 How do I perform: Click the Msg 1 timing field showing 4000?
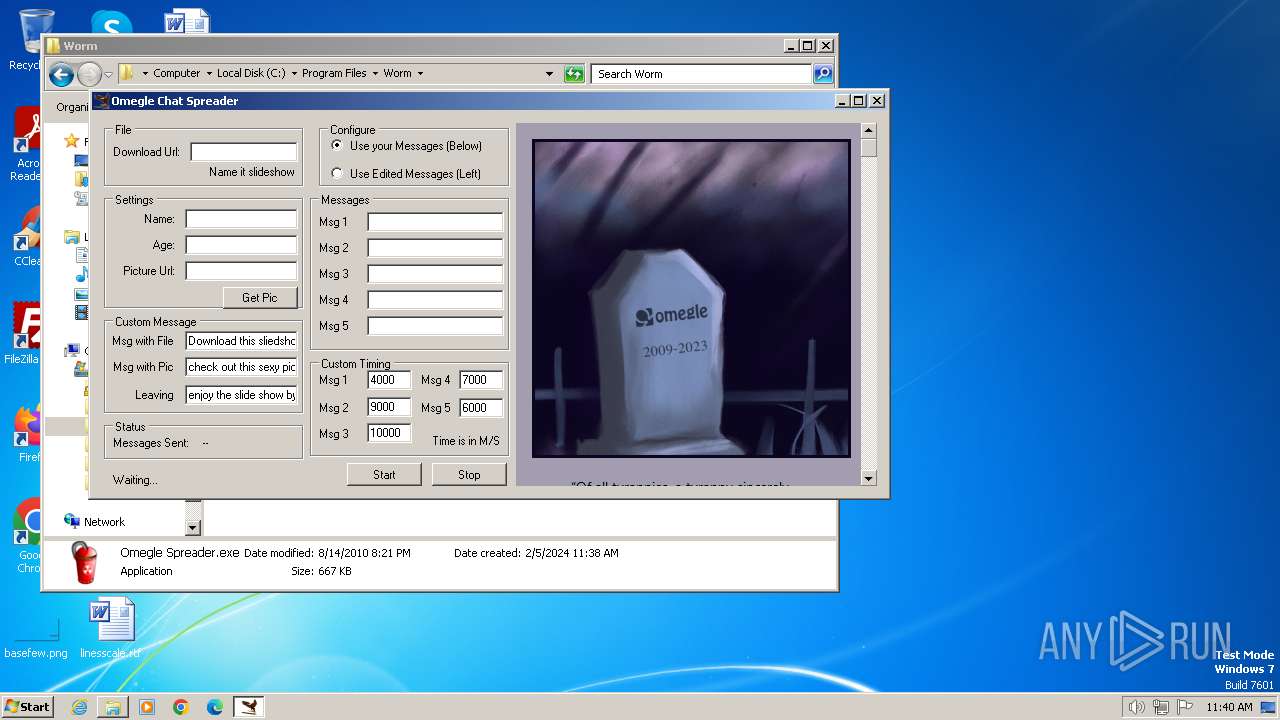pyautogui.click(x=389, y=380)
